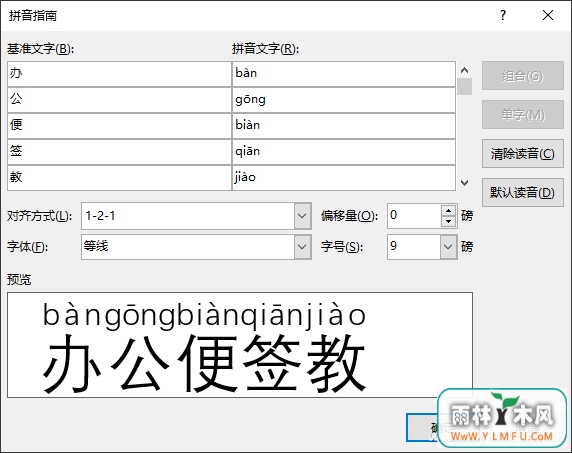Click the list scroll down arrow

[x=464, y=182]
